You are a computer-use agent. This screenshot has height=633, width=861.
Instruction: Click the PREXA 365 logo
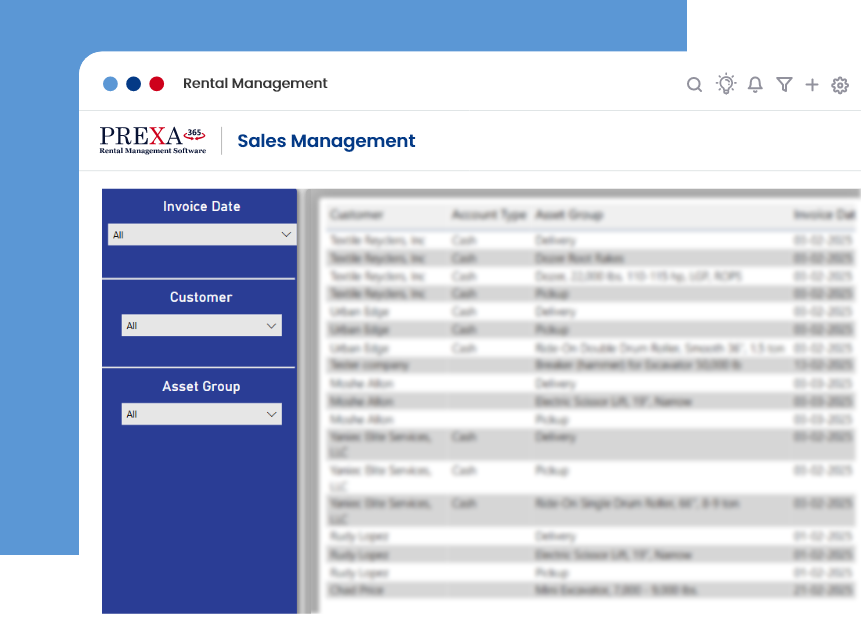pos(153,141)
